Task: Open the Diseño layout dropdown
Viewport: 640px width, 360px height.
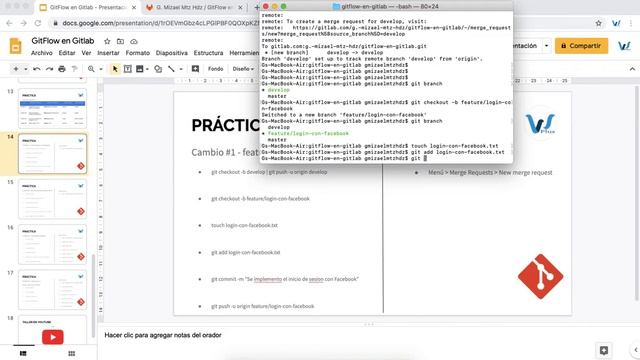Action: click(243, 69)
